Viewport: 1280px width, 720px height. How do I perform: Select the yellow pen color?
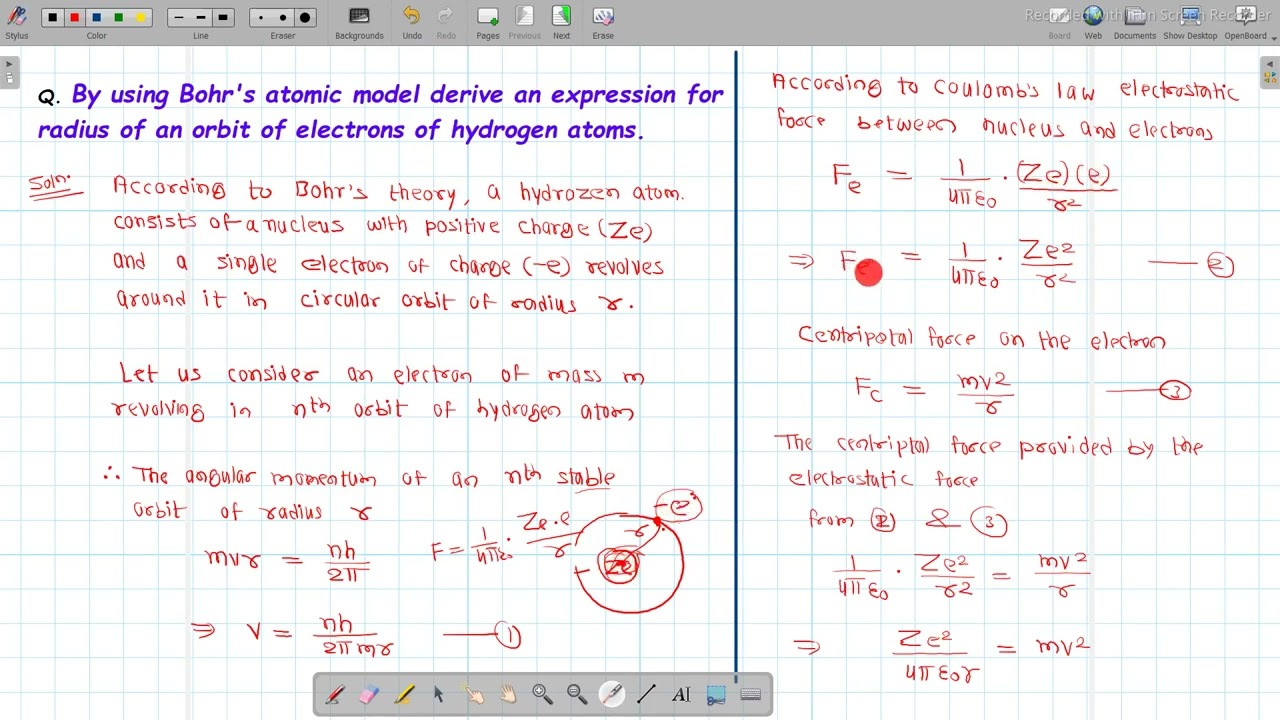click(x=140, y=17)
